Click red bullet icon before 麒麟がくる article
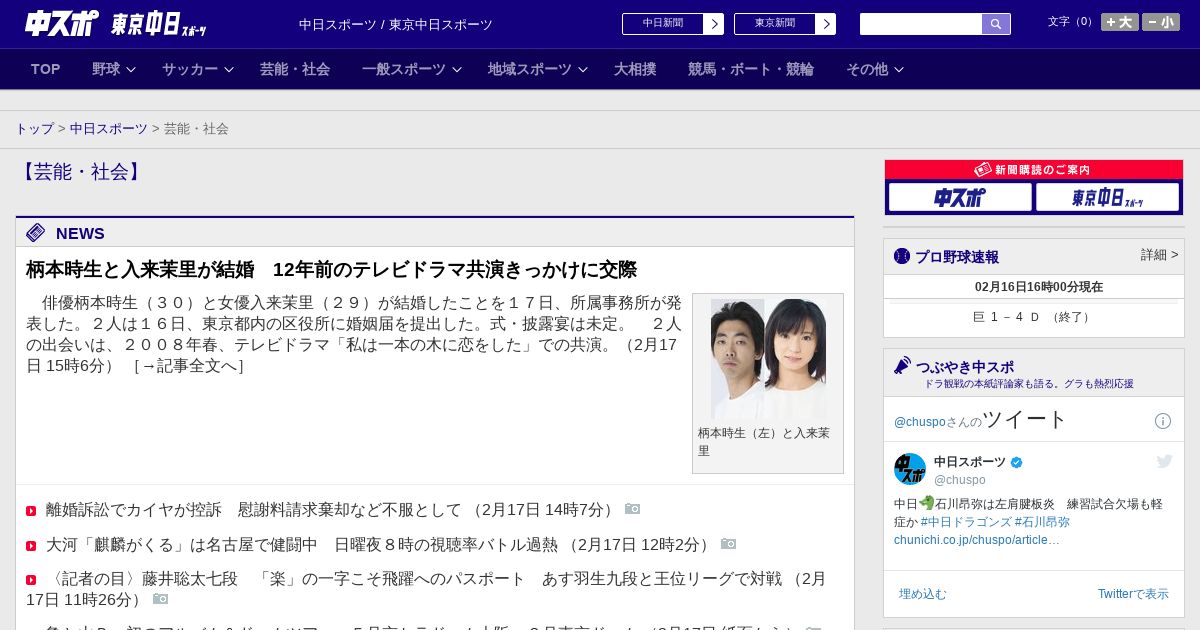 point(31,546)
